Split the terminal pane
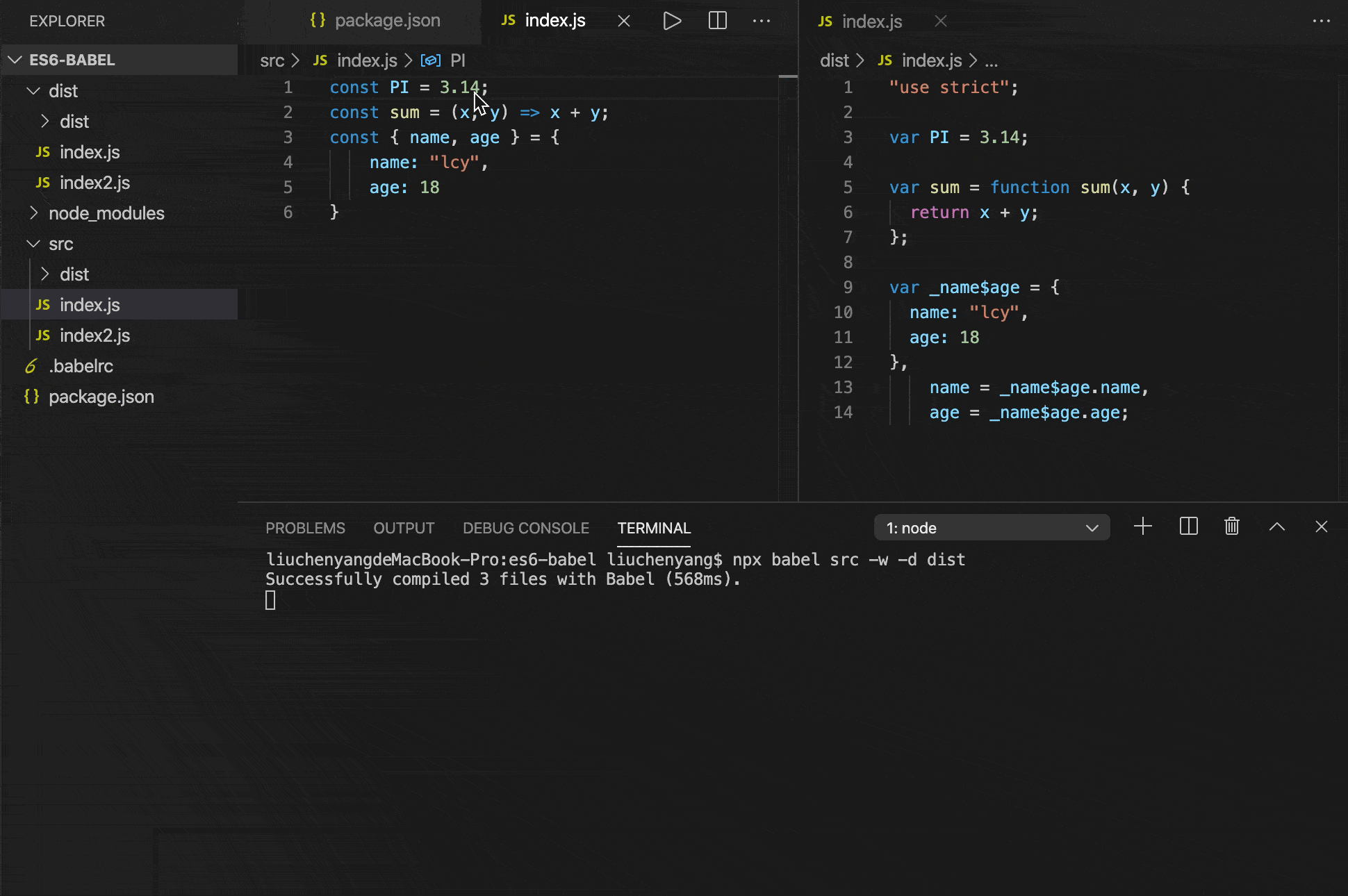The height and width of the screenshot is (896, 1348). 1188,526
